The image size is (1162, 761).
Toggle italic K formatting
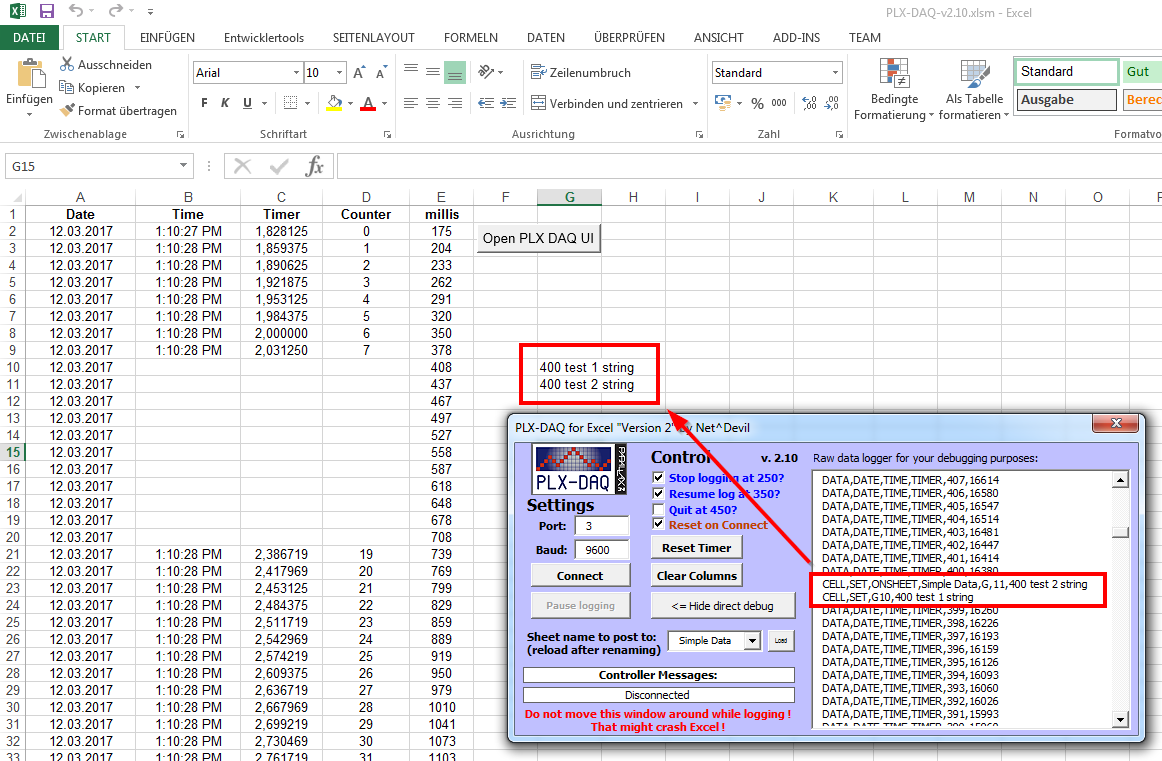pyautogui.click(x=225, y=104)
